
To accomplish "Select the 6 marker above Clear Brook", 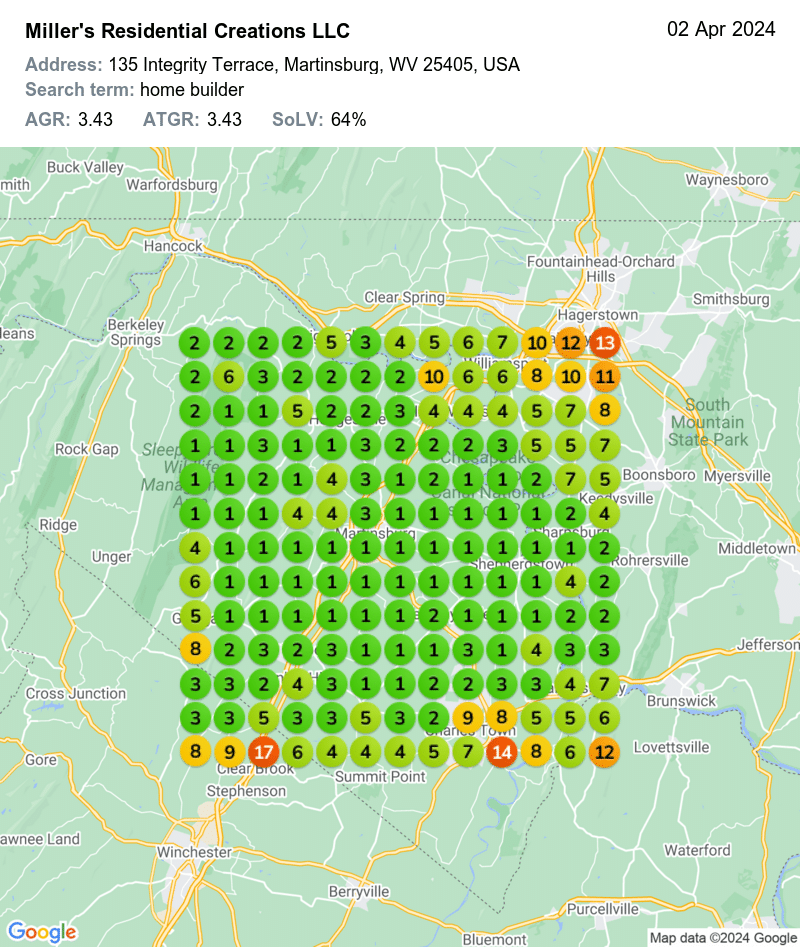I will 298,751.
